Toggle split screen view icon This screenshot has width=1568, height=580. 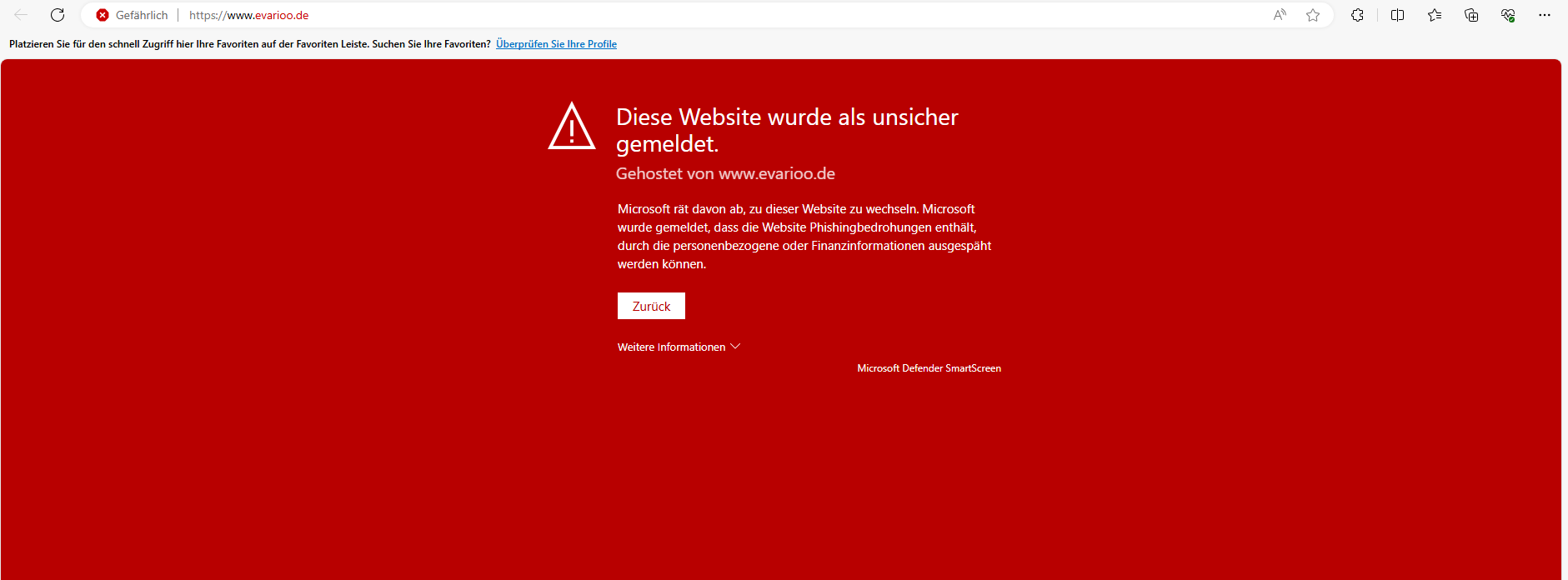coord(1398,15)
